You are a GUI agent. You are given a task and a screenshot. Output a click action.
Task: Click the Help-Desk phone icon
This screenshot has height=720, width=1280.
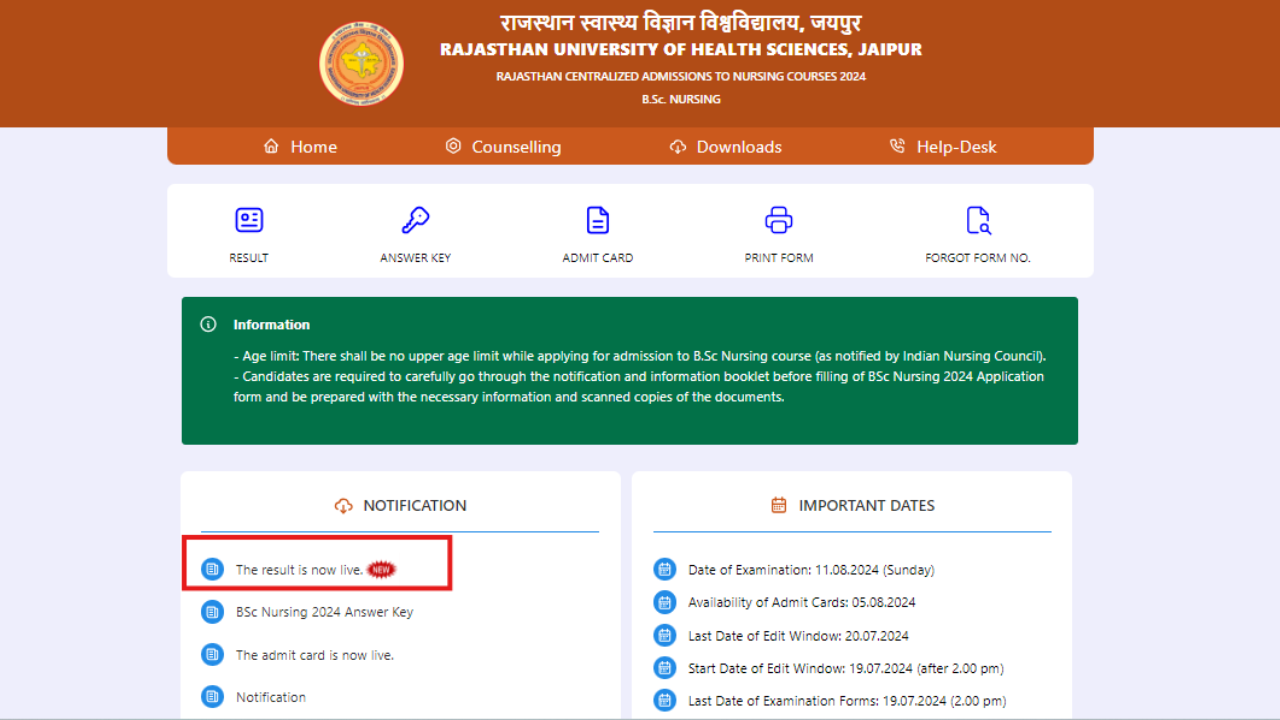point(897,146)
